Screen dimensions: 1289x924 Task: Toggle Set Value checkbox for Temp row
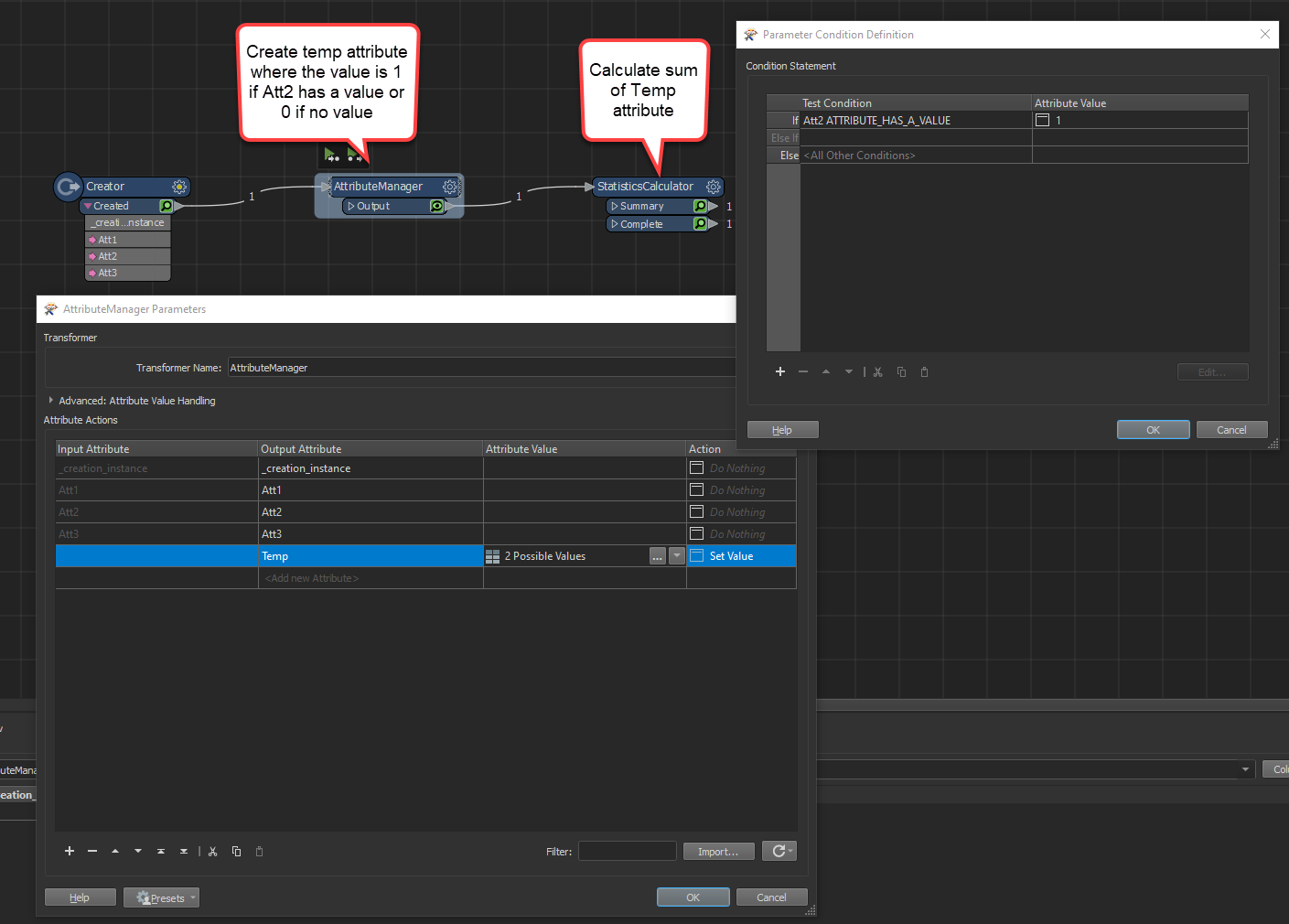click(697, 556)
